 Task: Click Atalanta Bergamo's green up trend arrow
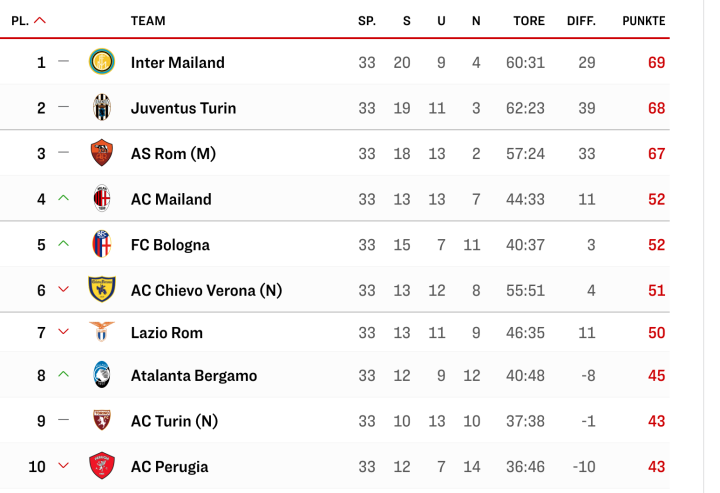coord(64,376)
